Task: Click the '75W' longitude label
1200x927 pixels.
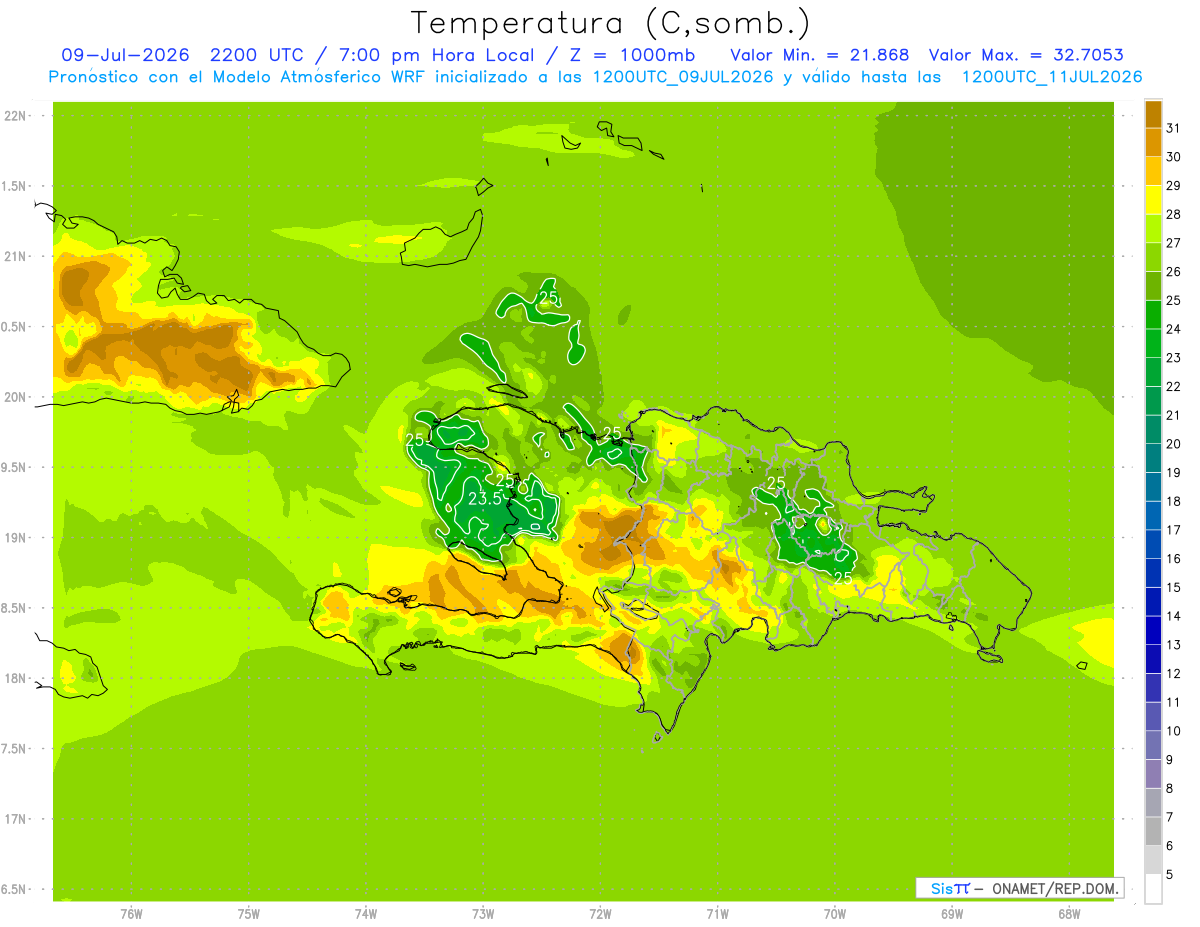Action: coord(249,914)
